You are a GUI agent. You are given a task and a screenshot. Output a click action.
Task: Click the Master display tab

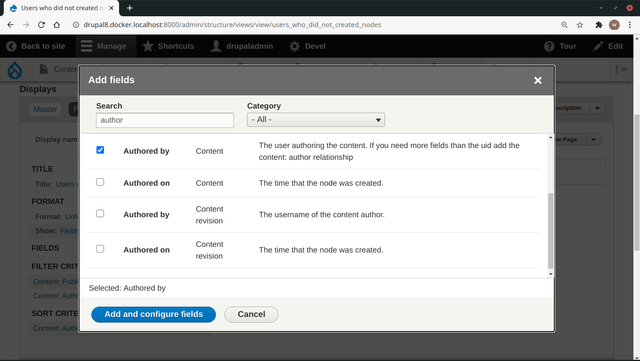coord(45,109)
